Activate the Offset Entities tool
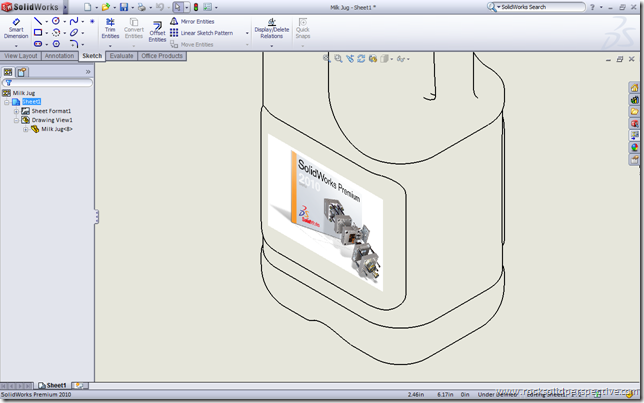Image resolution: width=644 pixels, height=403 pixels. tap(157, 32)
